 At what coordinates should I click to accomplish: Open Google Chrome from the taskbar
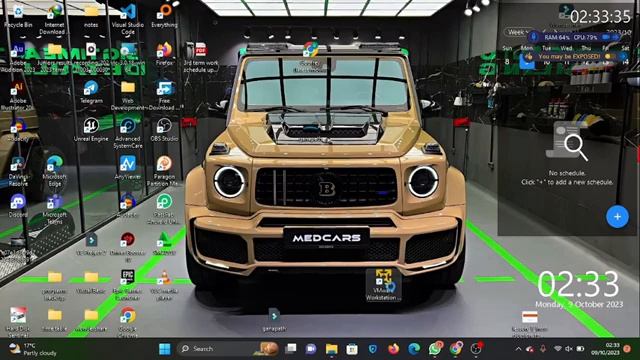[456, 348]
